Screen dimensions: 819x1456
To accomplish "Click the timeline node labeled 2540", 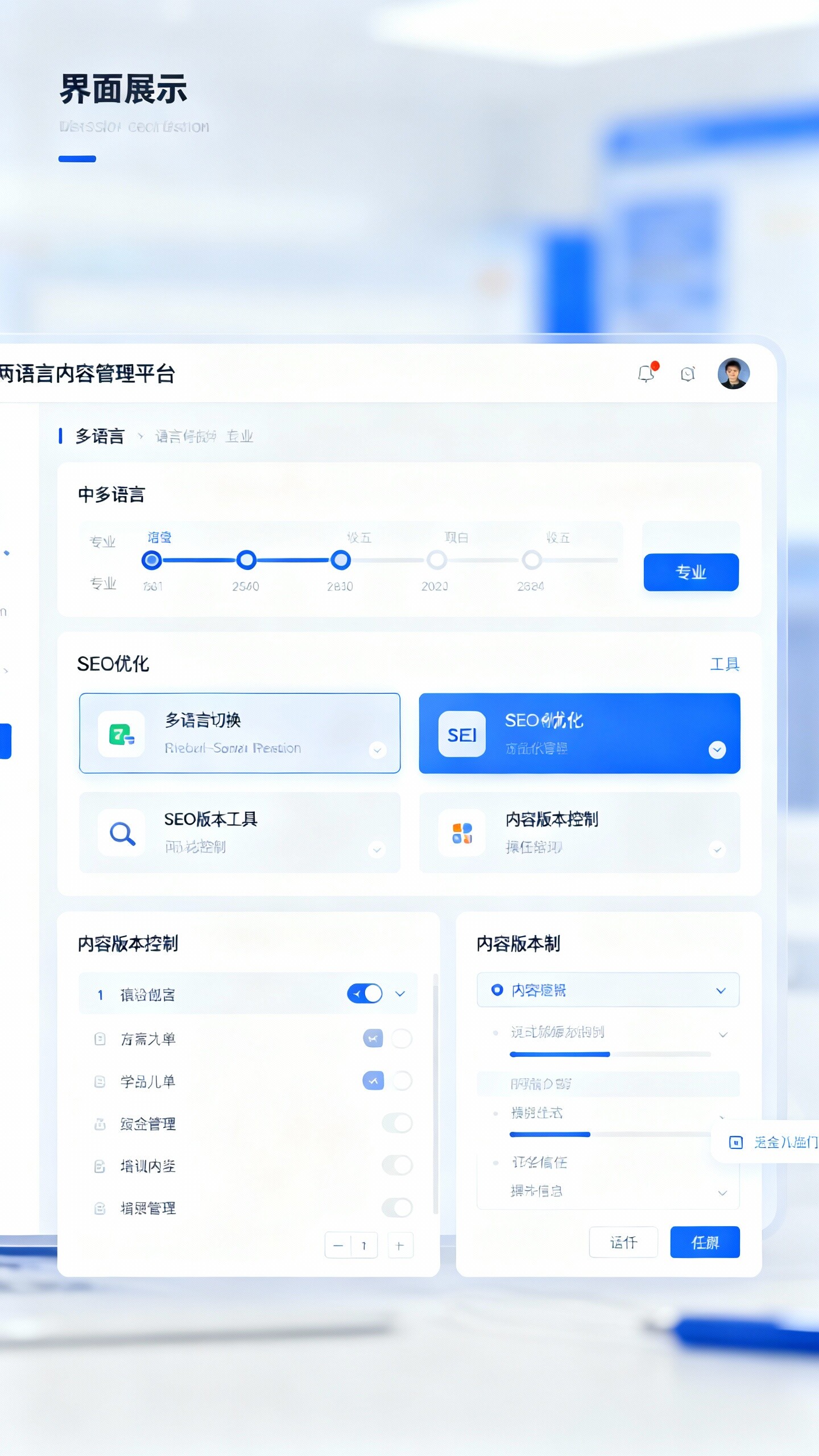I will point(246,560).
